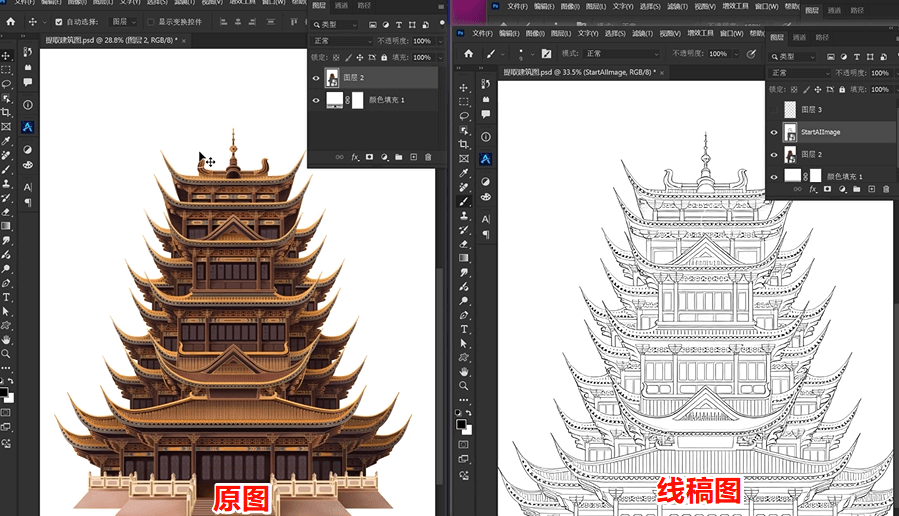
Task: Open layer style fx menu in left Layers panel
Action: pyautogui.click(x=355, y=157)
